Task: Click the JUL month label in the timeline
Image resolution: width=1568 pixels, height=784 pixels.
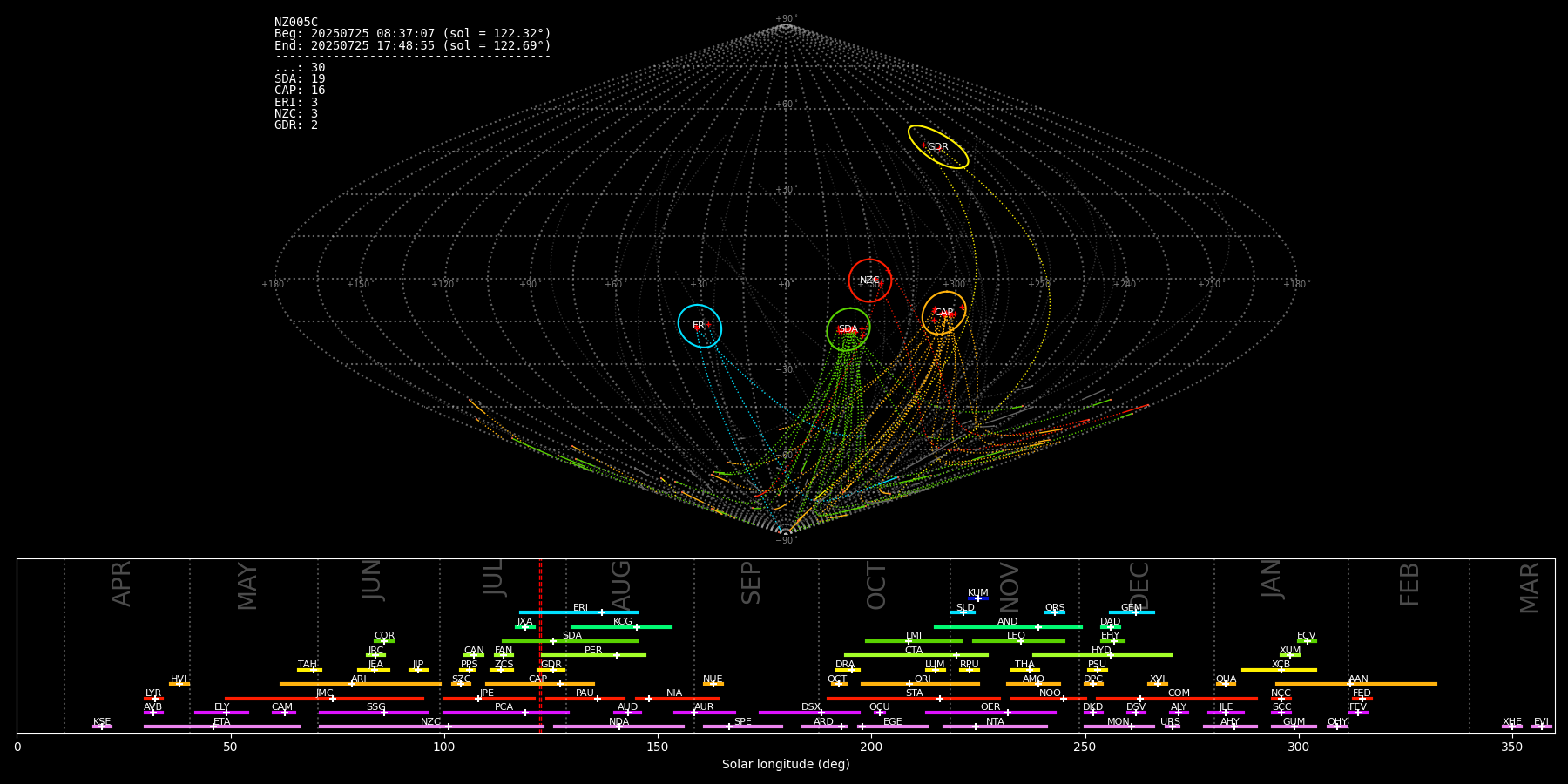Action: pyautogui.click(x=495, y=577)
